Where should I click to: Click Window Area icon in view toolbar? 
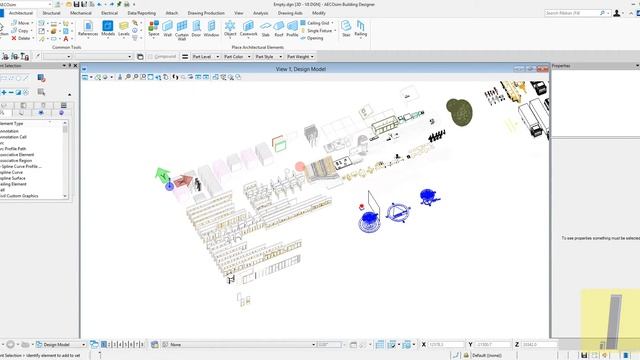(x=143, y=77)
